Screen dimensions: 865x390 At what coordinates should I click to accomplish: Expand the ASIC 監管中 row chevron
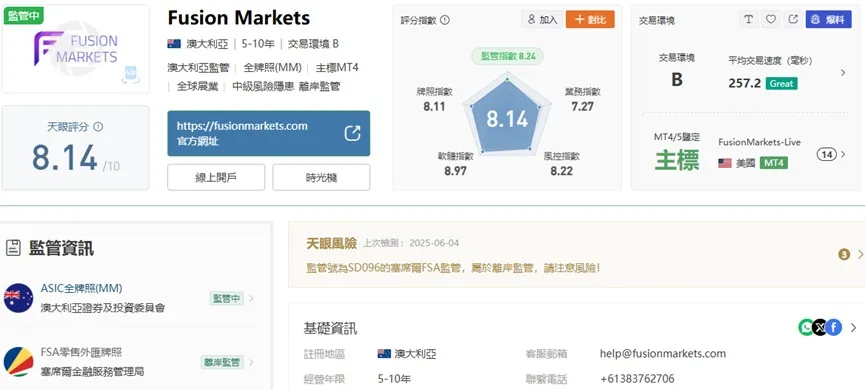(251, 298)
